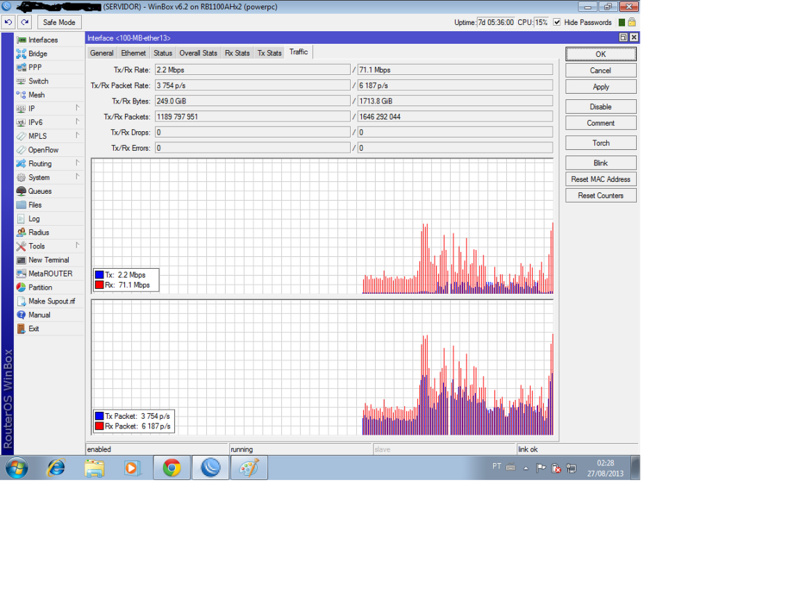Open the Interfaces menu icon
The height and width of the screenshot is (600, 800).
(21, 40)
